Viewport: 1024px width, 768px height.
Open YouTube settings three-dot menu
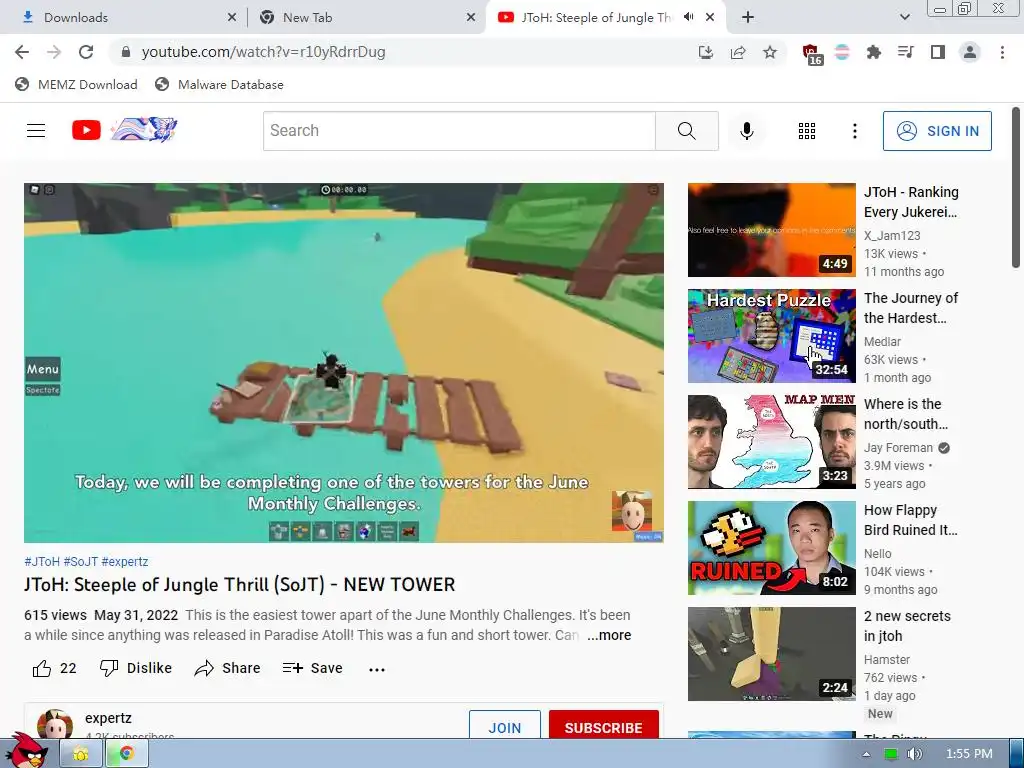pyautogui.click(x=855, y=131)
